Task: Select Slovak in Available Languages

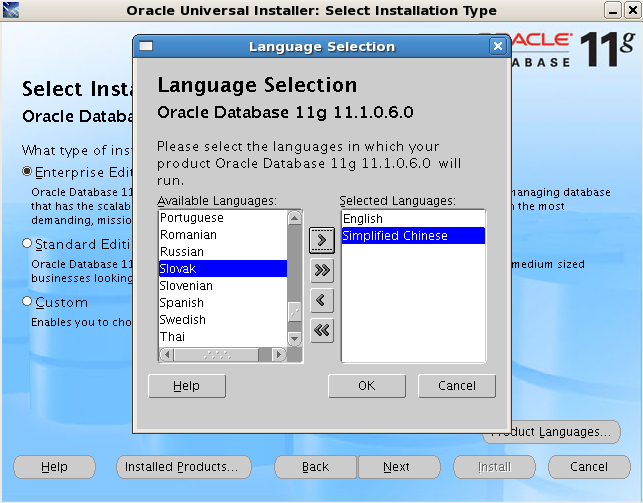Action: point(223,269)
